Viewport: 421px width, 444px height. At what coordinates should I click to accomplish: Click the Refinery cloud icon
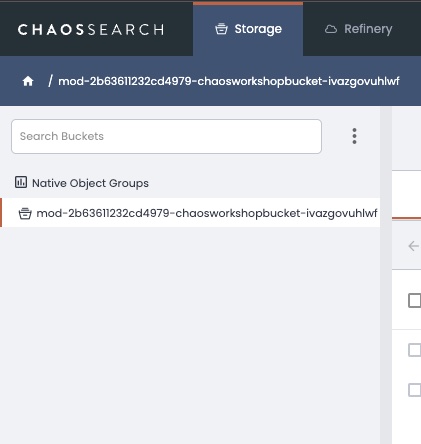click(331, 29)
